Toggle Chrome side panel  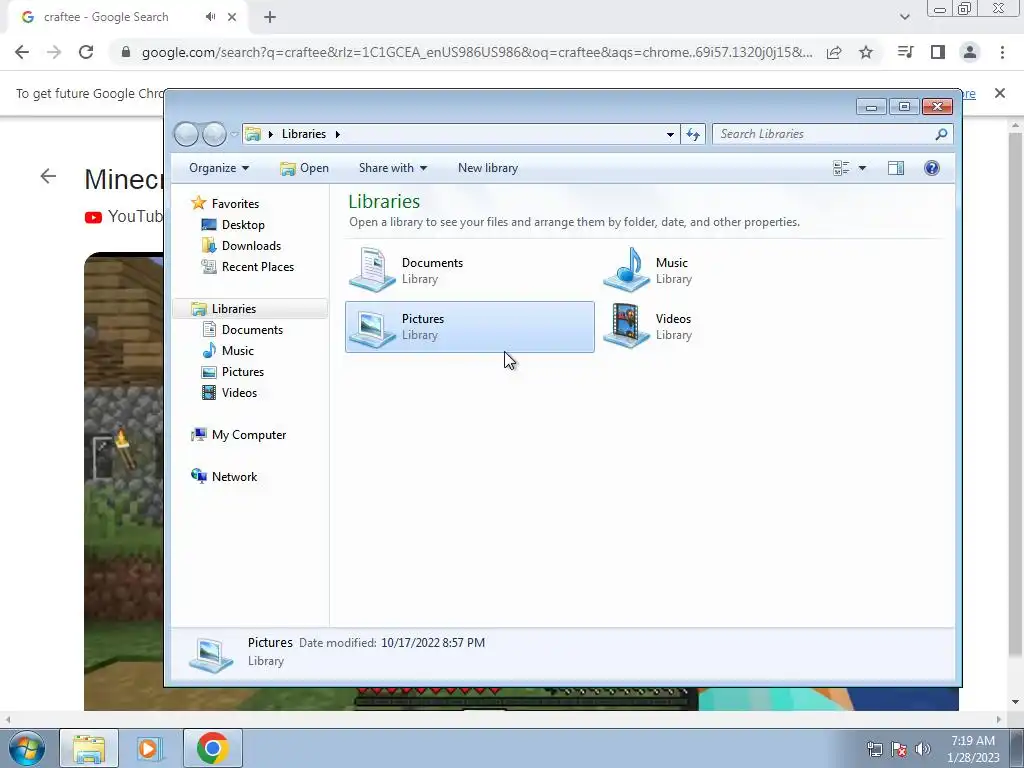938,52
